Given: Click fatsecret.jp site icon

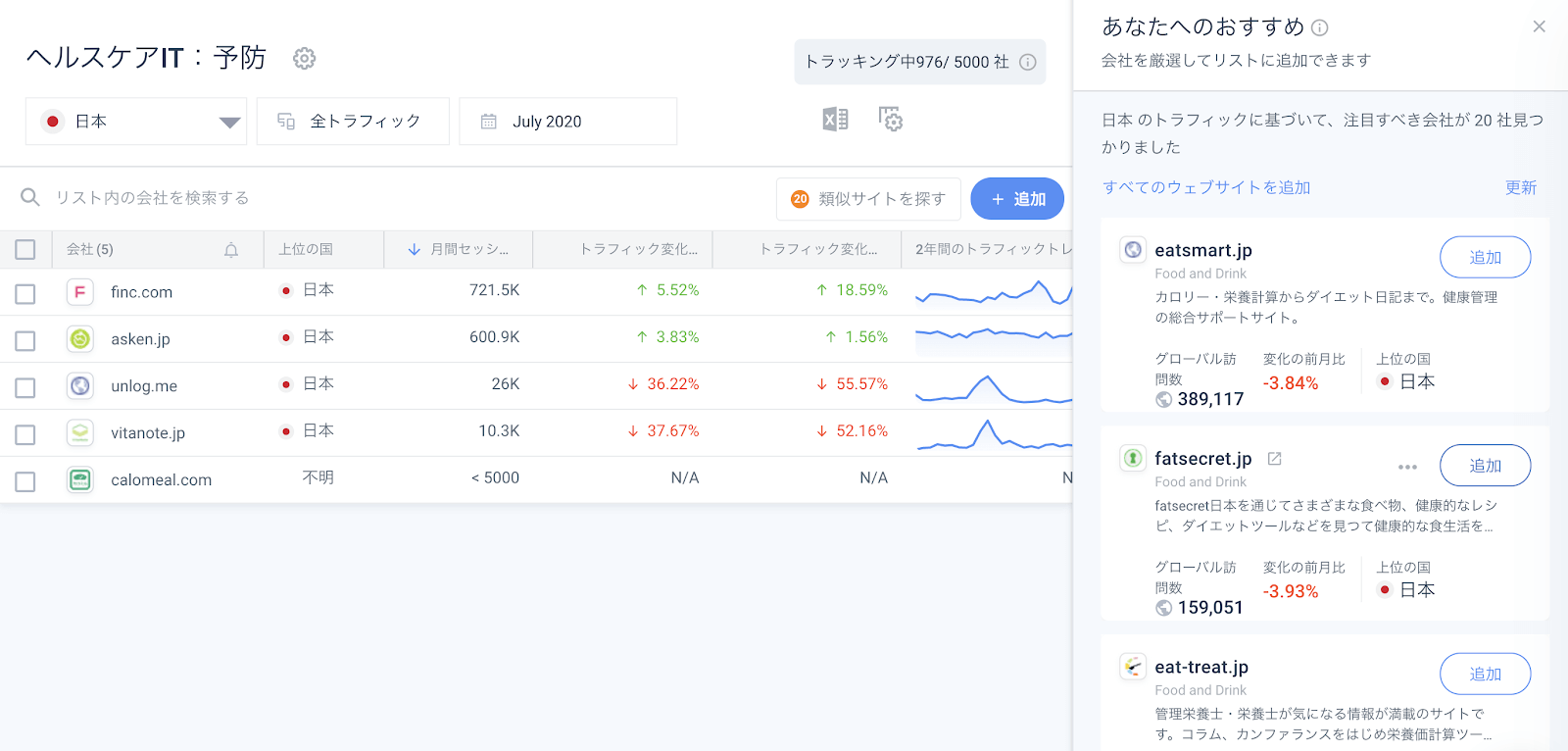Looking at the screenshot, I should [x=1133, y=458].
